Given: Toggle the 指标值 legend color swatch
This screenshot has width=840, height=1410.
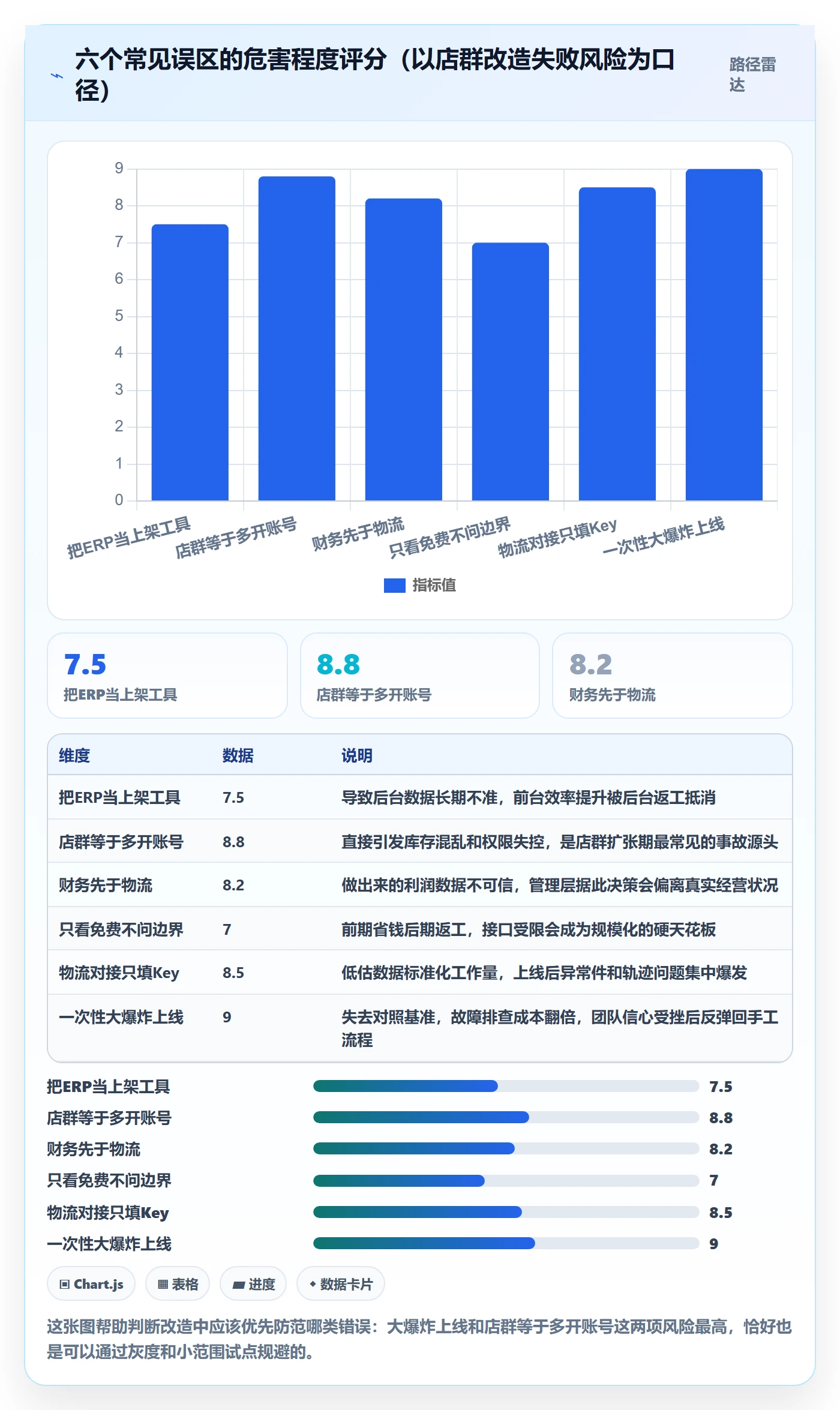Looking at the screenshot, I should click(x=394, y=585).
